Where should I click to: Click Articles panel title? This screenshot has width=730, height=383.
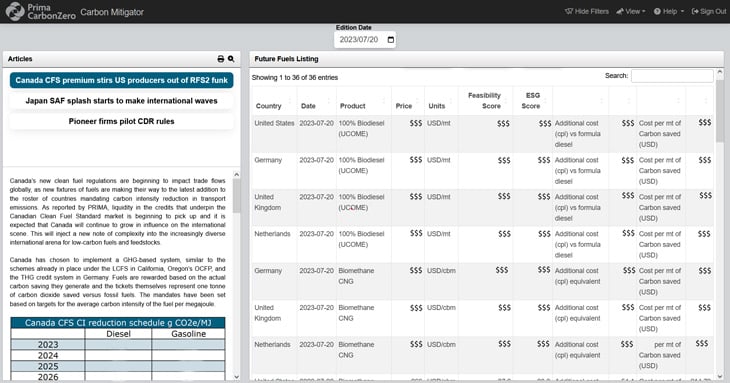[x=20, y=59]
